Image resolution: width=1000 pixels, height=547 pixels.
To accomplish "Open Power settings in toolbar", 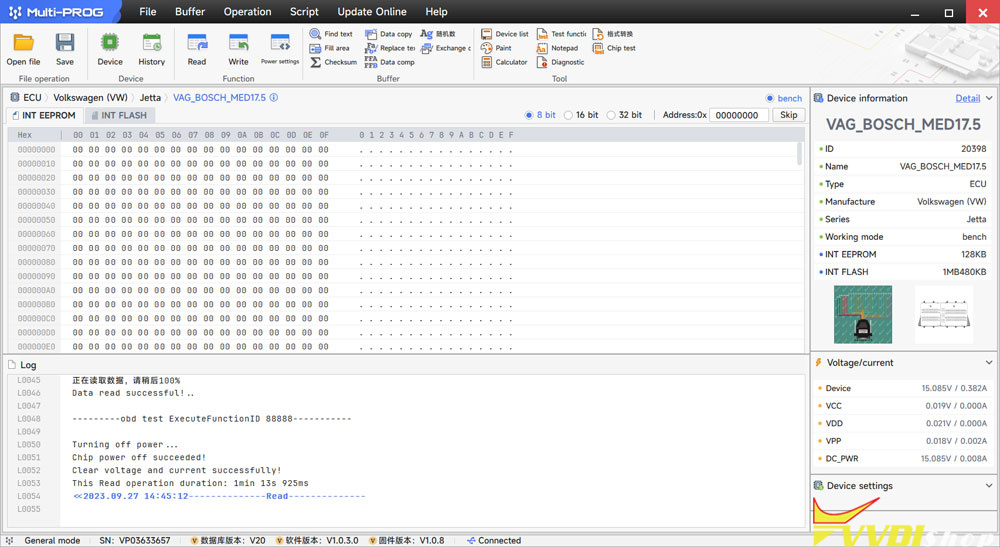I will 280,44.
